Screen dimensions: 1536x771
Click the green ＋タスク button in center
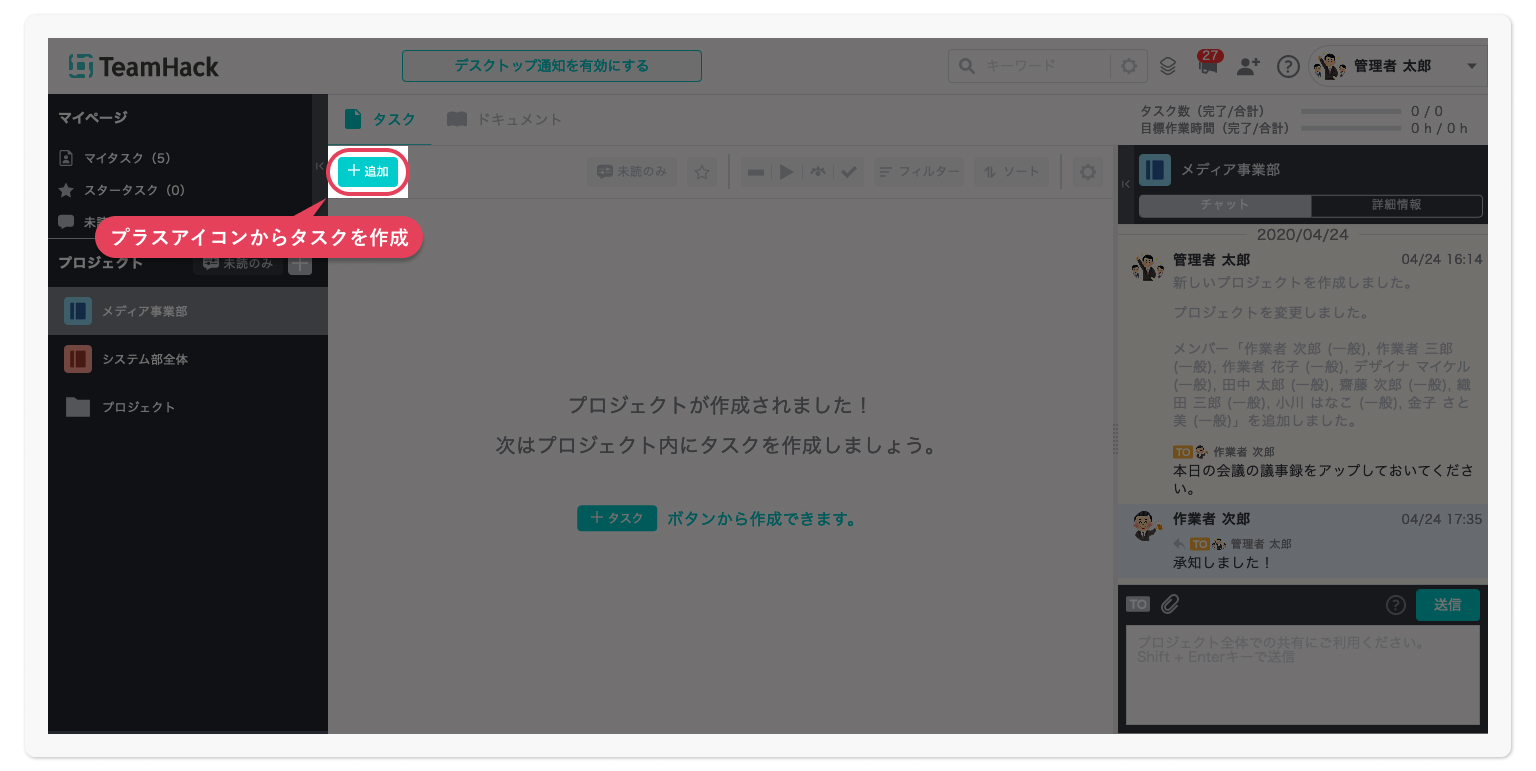pyautogui.click(x=617, y=518)
